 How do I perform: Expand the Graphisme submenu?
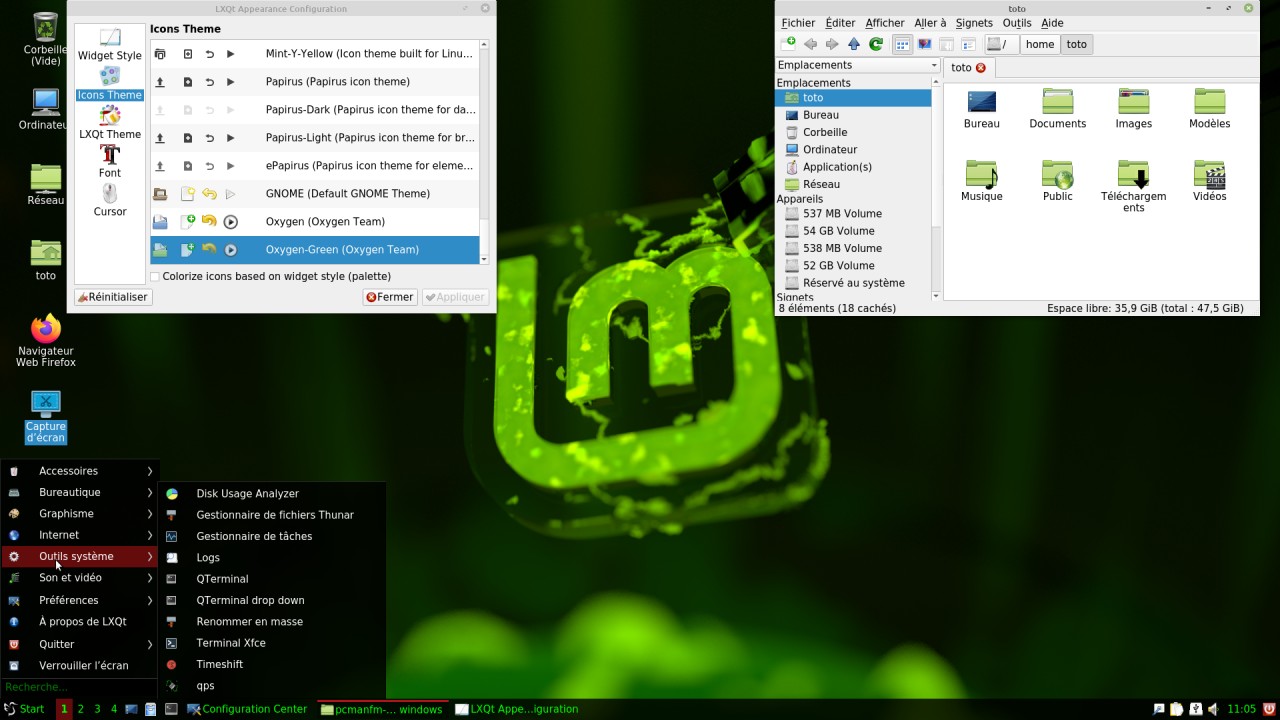[80, 514]
